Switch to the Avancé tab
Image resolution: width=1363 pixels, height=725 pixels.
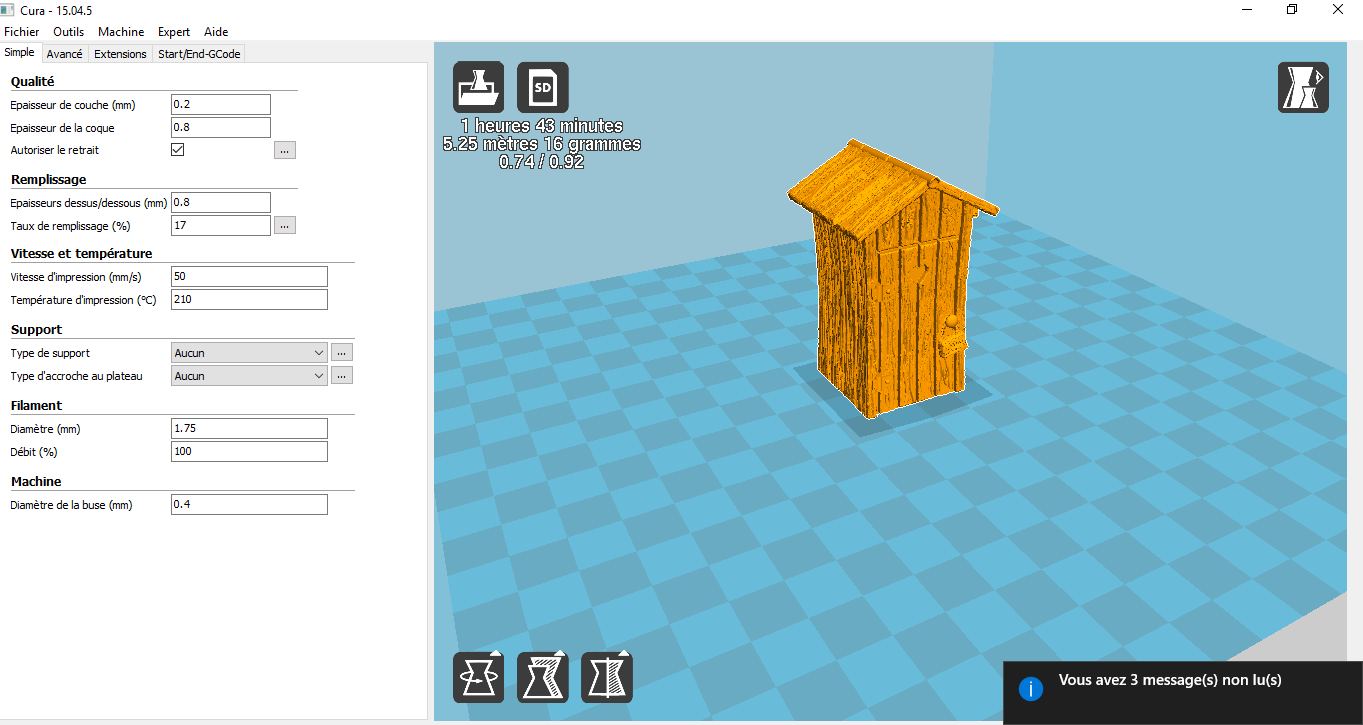click(x=65, y=54)
